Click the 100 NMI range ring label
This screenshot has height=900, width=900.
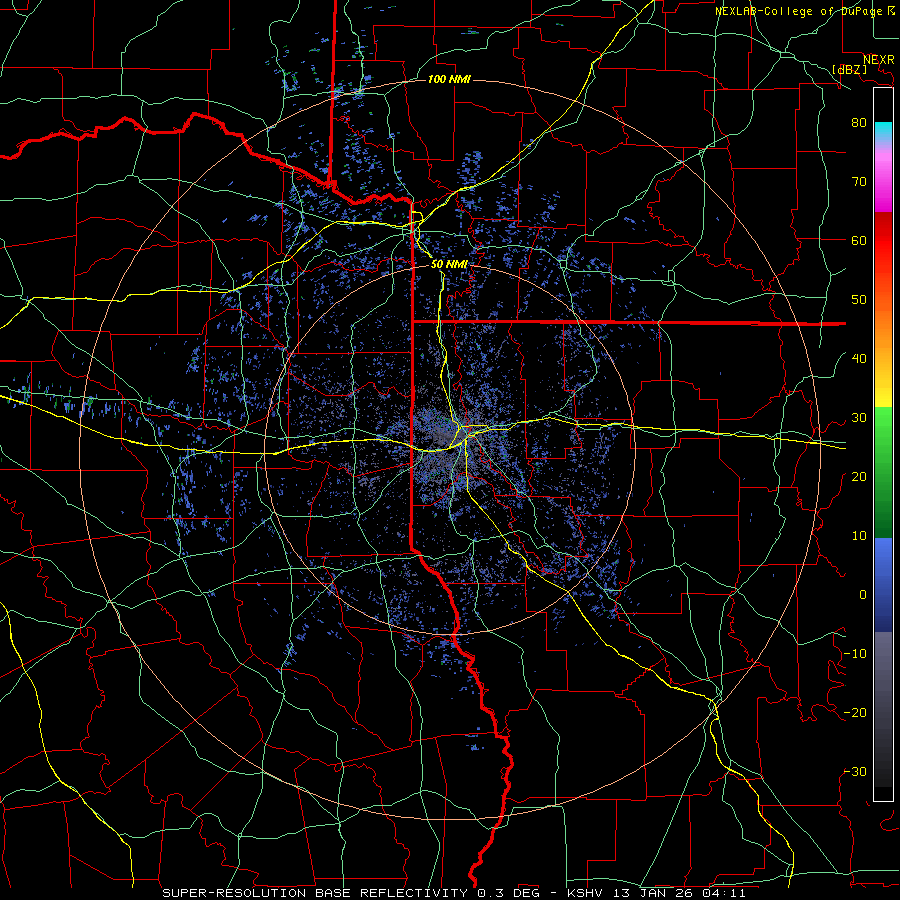[449, 79]
